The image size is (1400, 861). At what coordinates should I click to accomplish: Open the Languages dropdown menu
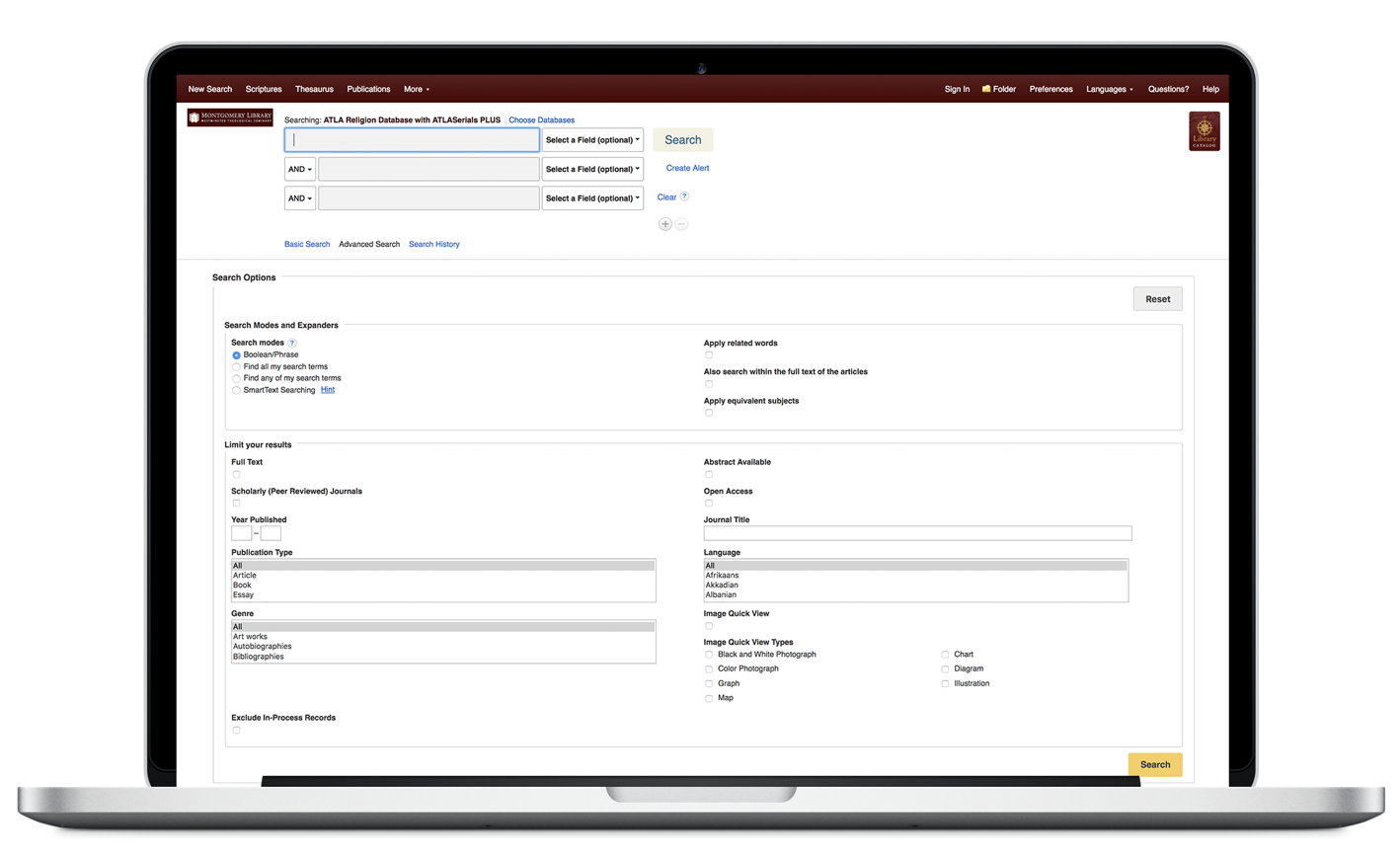coord(1109,89)
